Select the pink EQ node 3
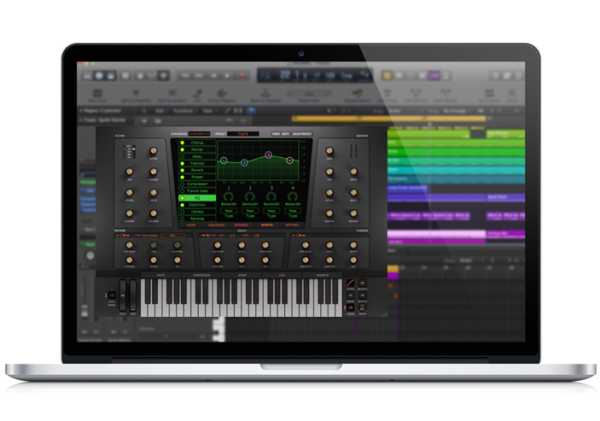The width and height of the screenshot is (600, 421). point(268,155)
